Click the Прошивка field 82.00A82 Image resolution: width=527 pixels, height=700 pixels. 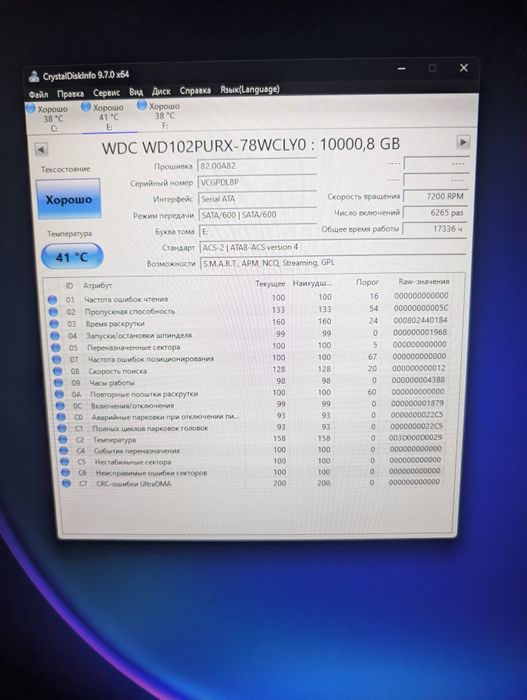[x=257, y=166]
